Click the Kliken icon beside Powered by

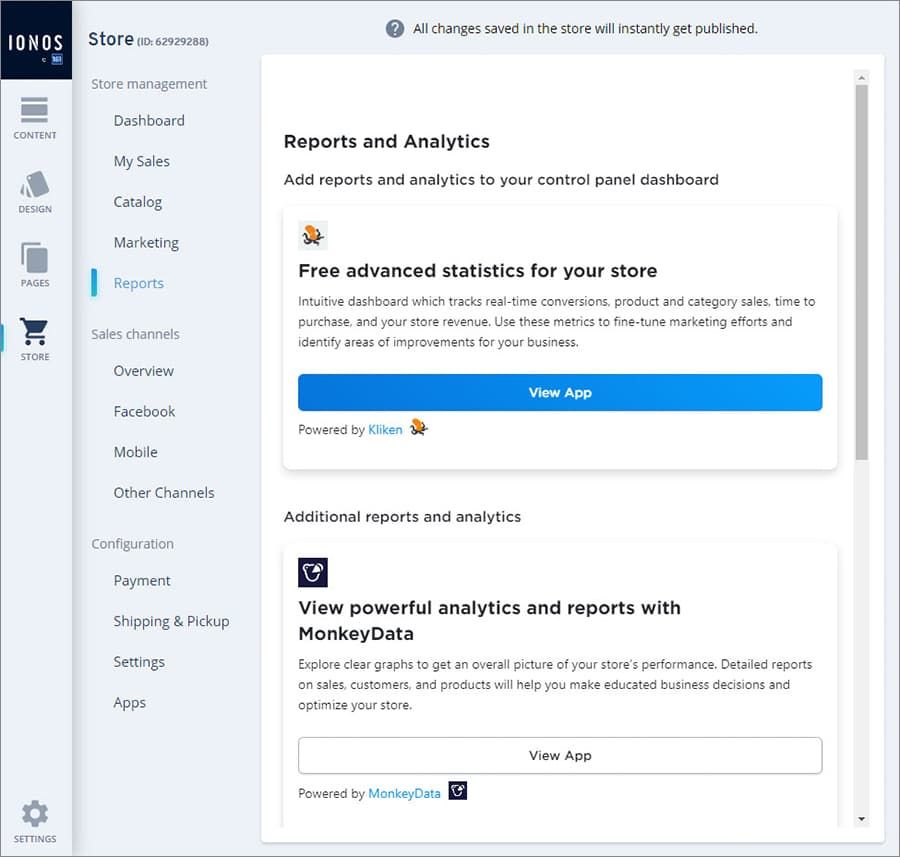coord(419,428)
